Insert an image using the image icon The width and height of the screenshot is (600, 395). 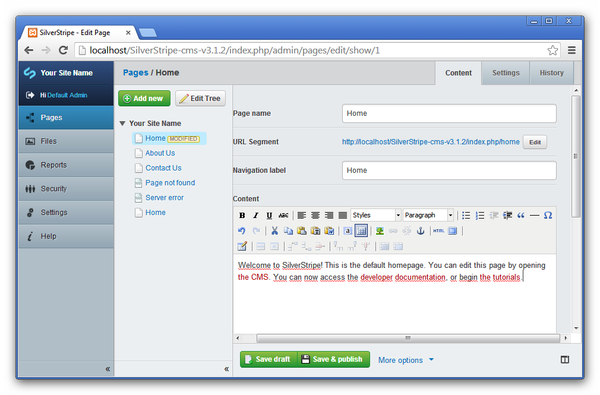click(380, 231)
